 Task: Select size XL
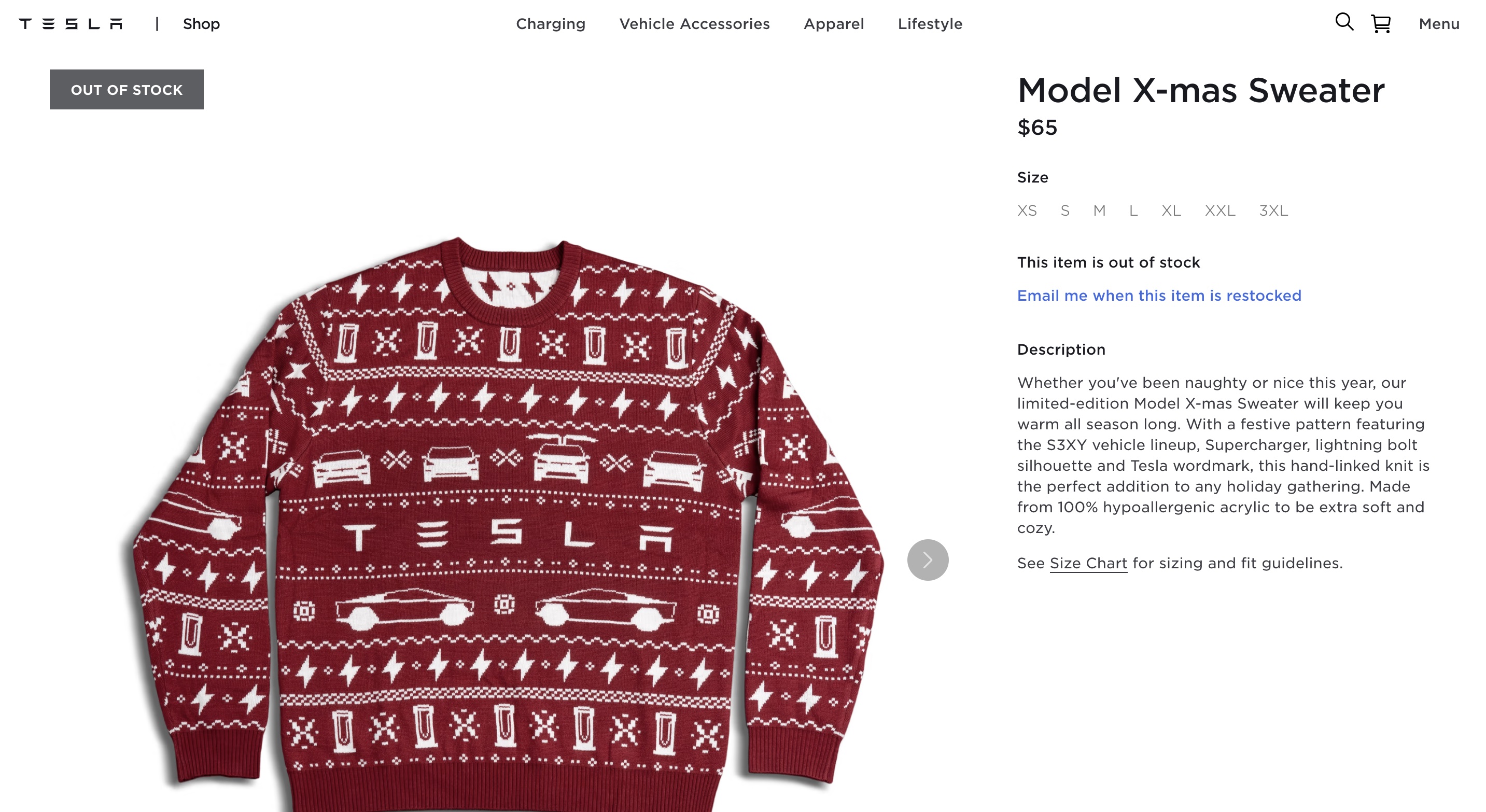pos(1171,211)
